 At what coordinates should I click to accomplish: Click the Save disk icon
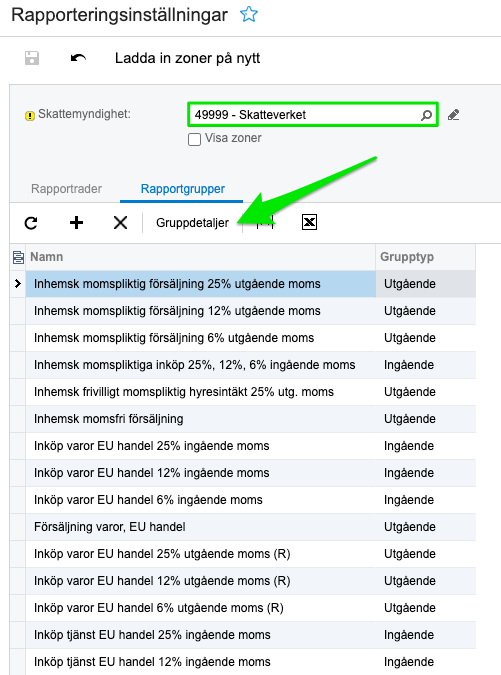pyautogui.click(x=32, y=58)
